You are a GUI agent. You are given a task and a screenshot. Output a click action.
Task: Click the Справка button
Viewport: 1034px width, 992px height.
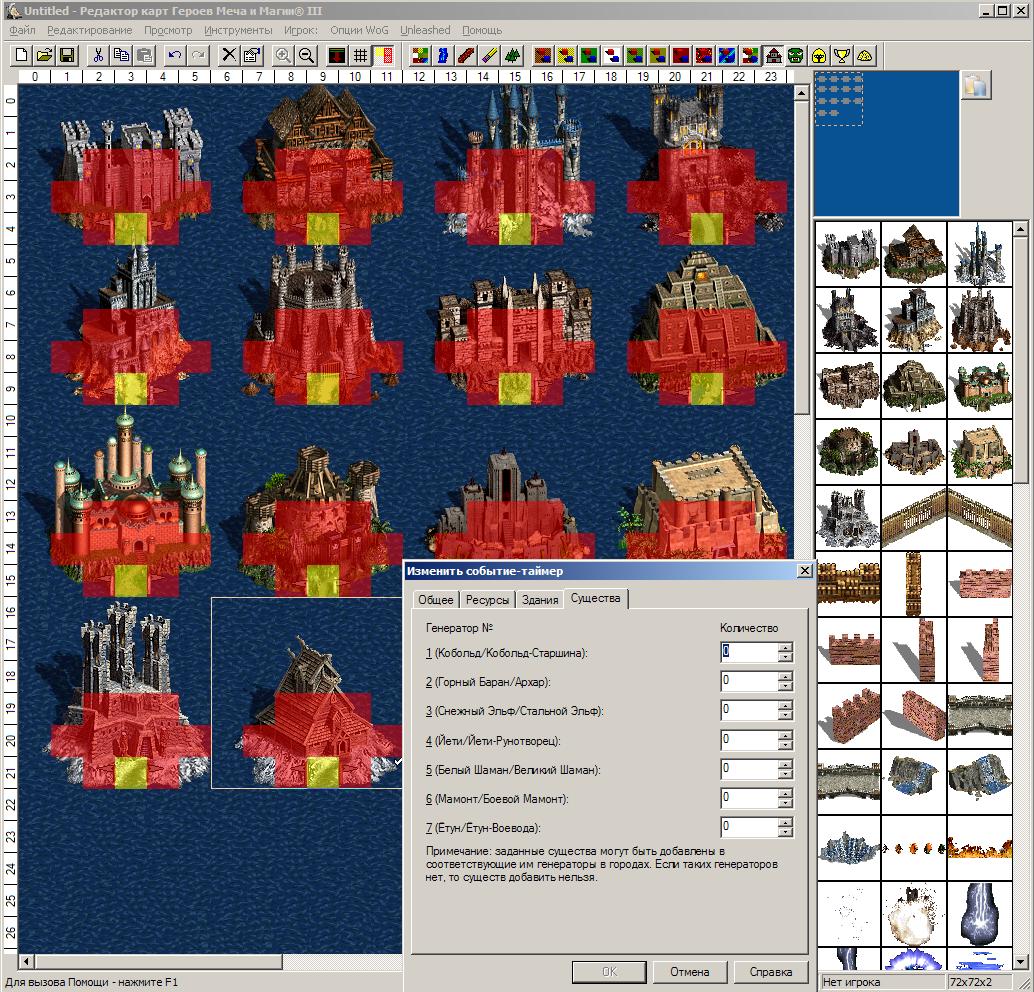770,972
